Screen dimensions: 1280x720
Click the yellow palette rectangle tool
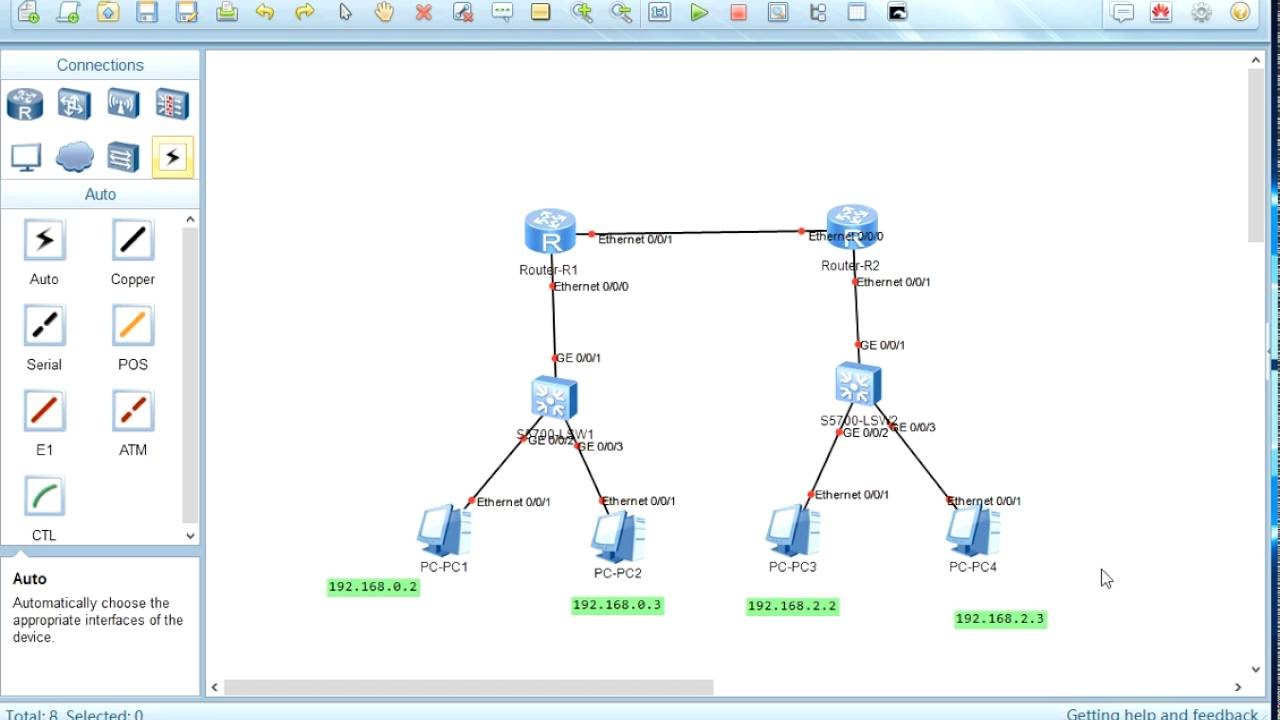tap(541, 12)
